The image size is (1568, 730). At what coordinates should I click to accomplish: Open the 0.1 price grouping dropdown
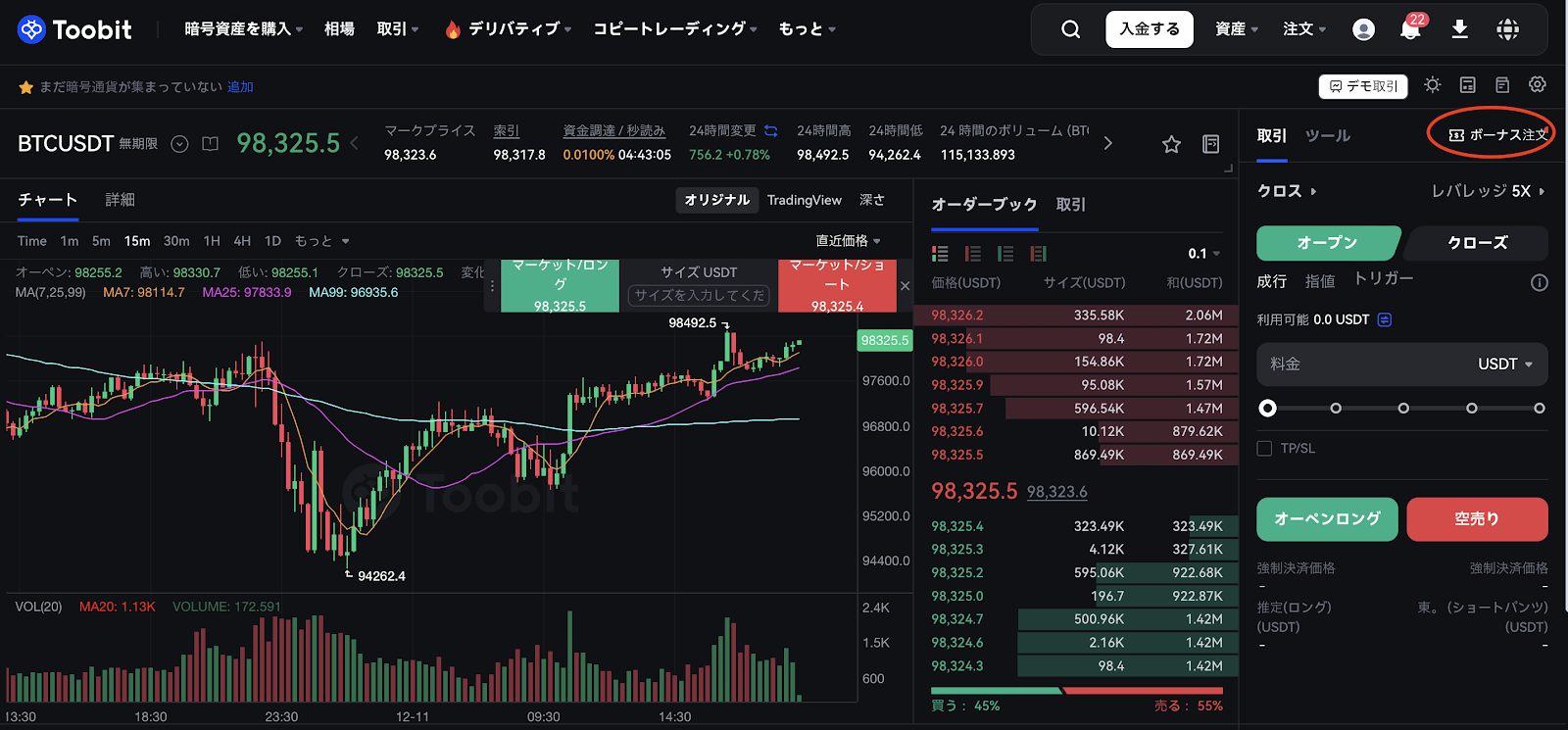(x=1204, y=254)
